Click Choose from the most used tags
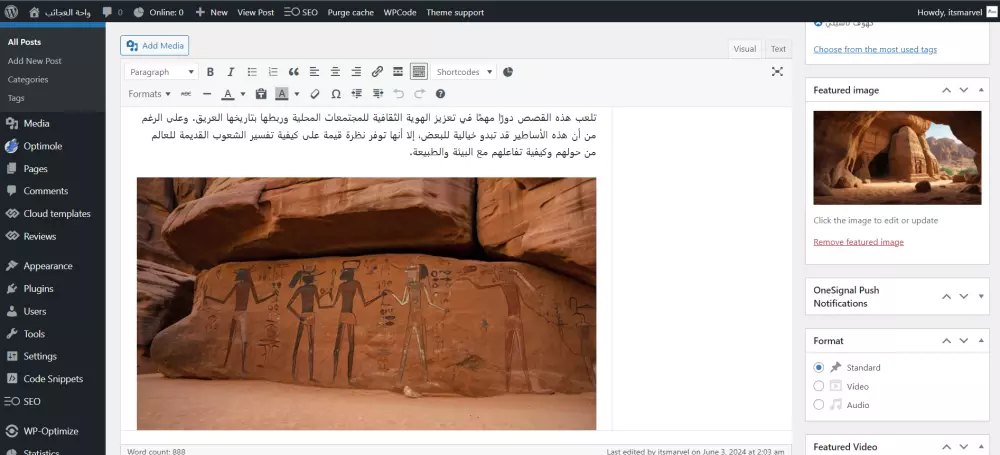 pyautogui.click(x=875, y=49)
